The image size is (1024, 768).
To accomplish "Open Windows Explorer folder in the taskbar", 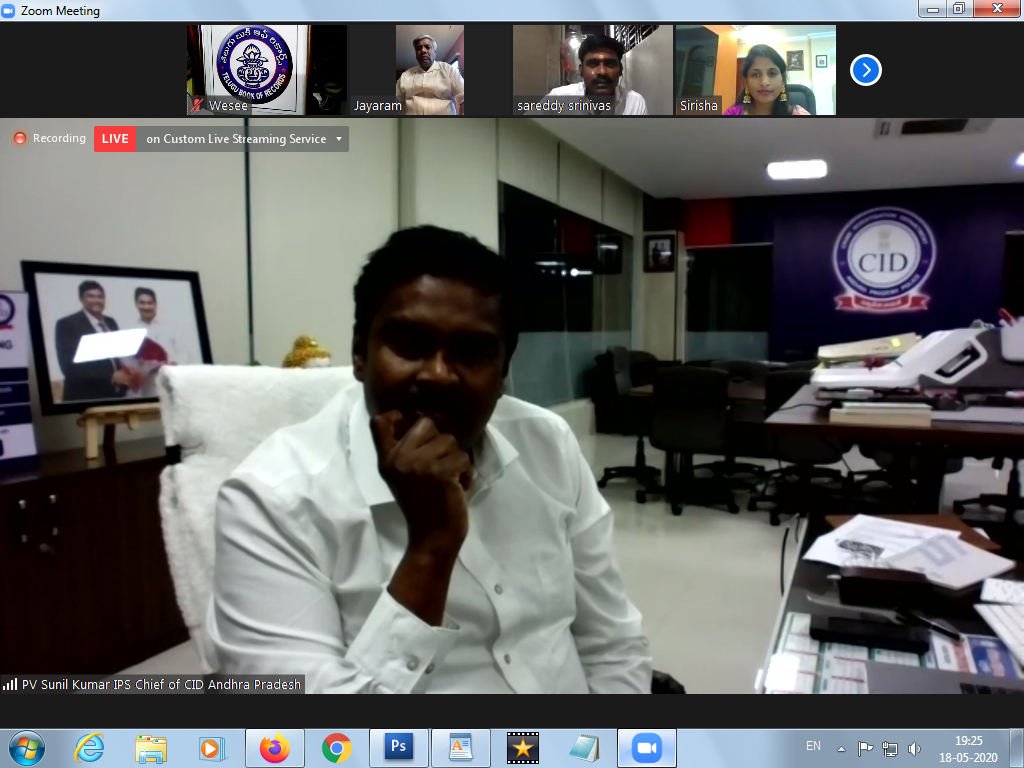I will pyautogui.click(x=151, y=747).
